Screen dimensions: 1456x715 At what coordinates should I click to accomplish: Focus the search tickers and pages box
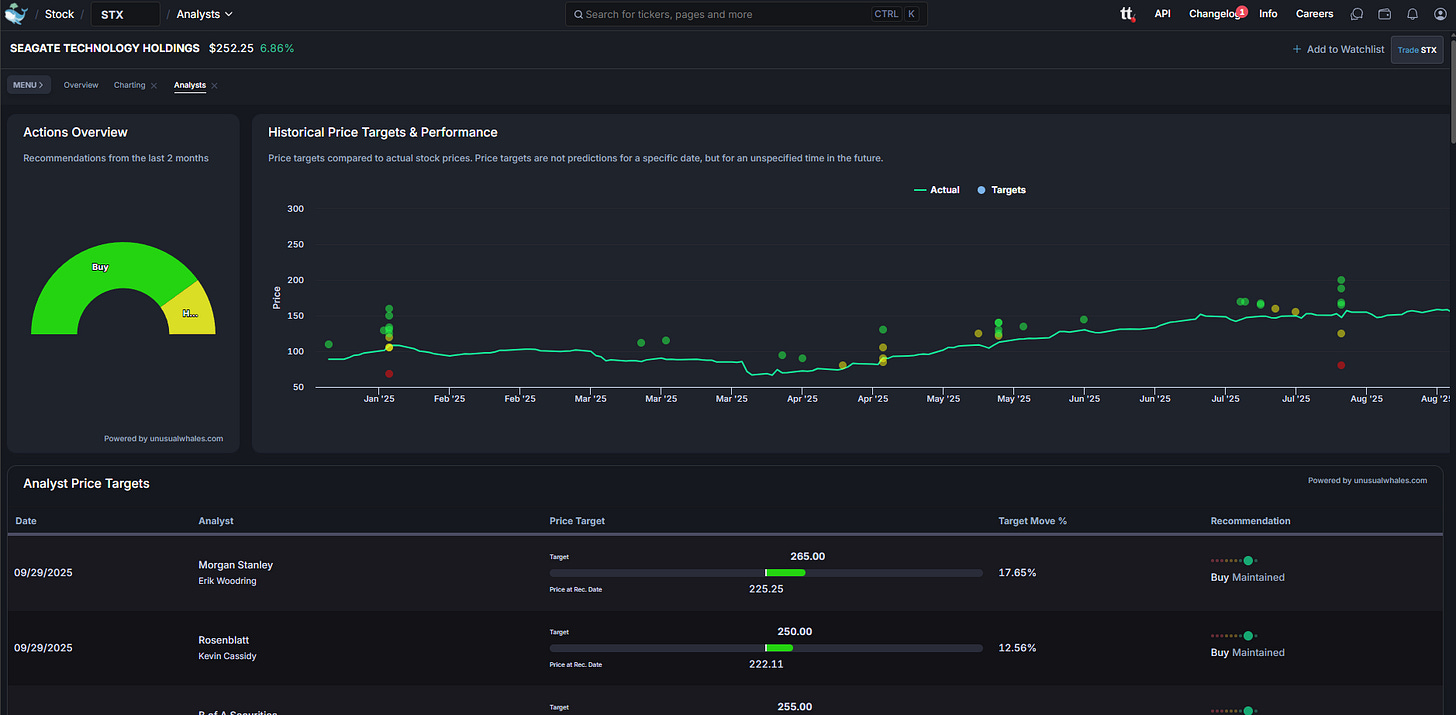coord(745,14)
